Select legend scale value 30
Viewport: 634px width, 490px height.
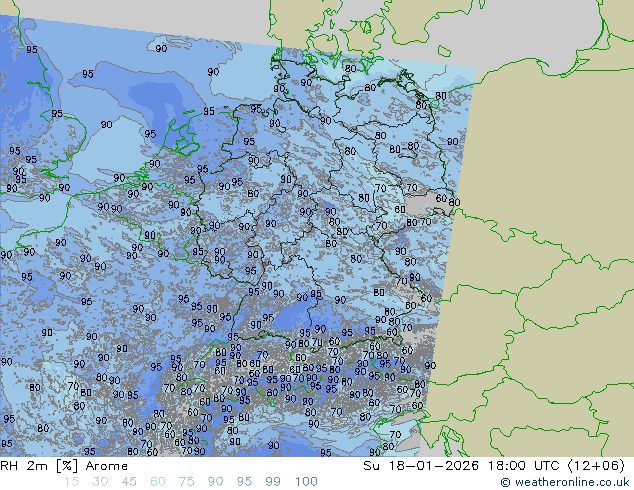tap(100, 482)
